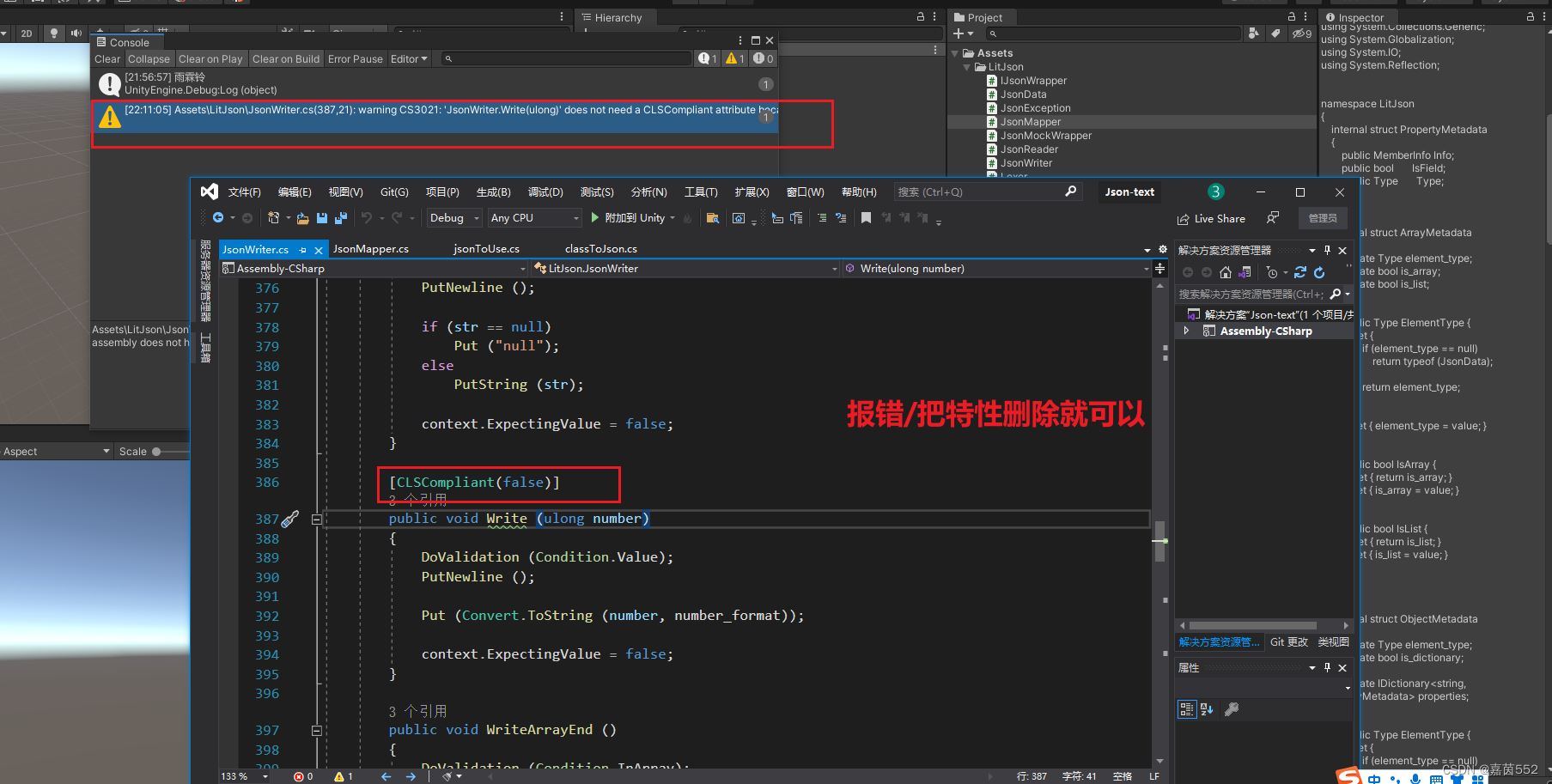This screenshot has width=1552, height=784.
Task: Open the Aspect dropdown in Game view
Action: 57,452
